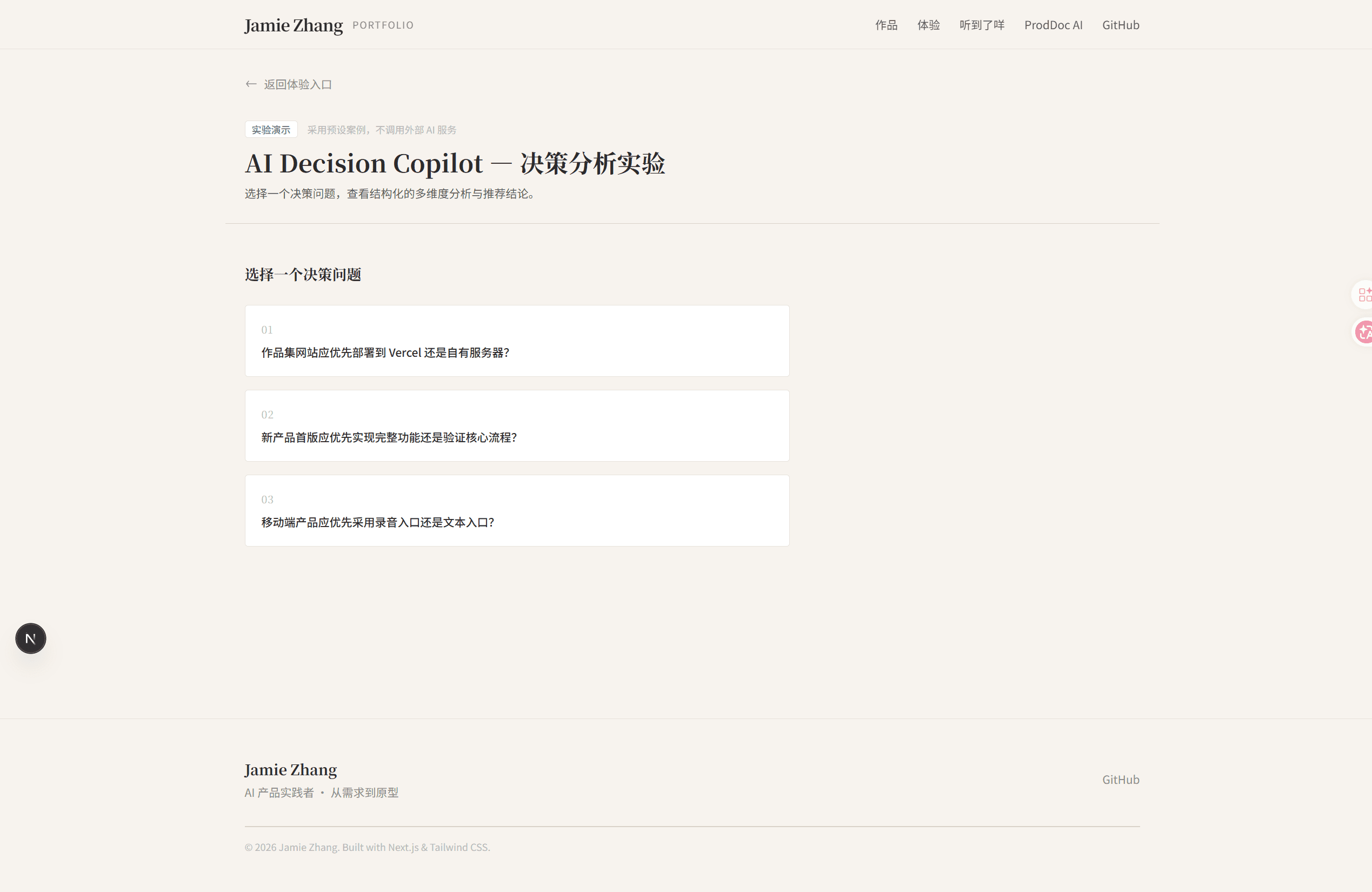Select question 02 about 新产品首版

pyautogui.click(x=517, y=425)
